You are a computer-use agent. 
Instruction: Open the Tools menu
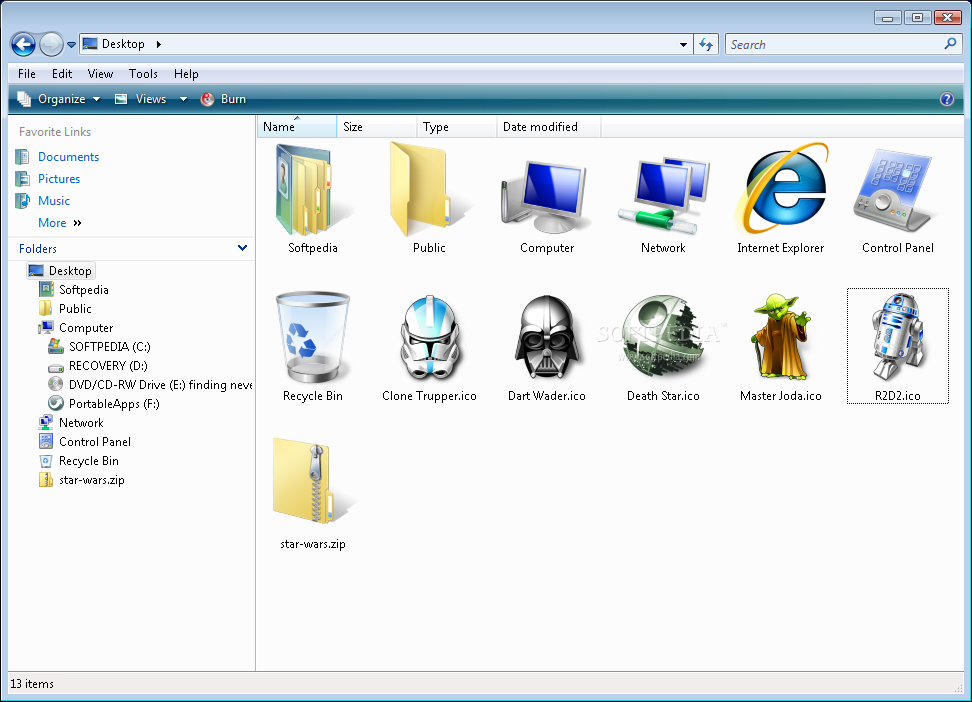[143, 74]
